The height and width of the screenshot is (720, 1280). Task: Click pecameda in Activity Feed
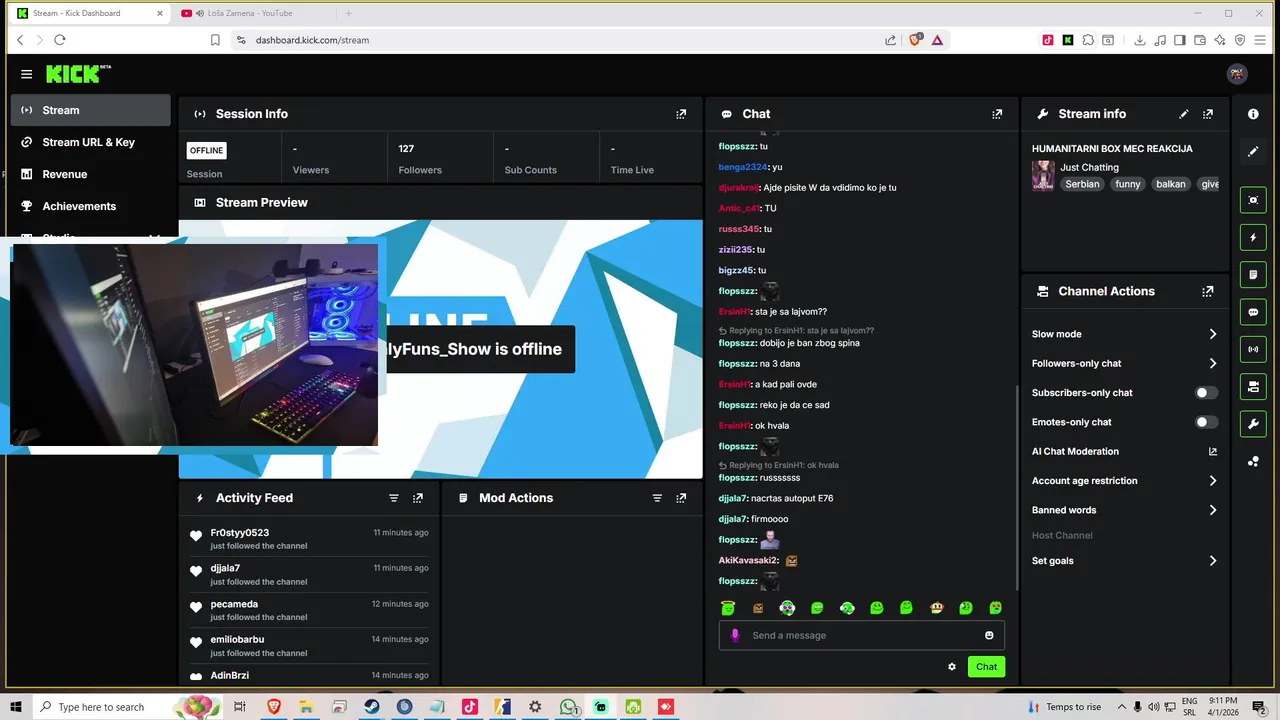pos(234,604)
